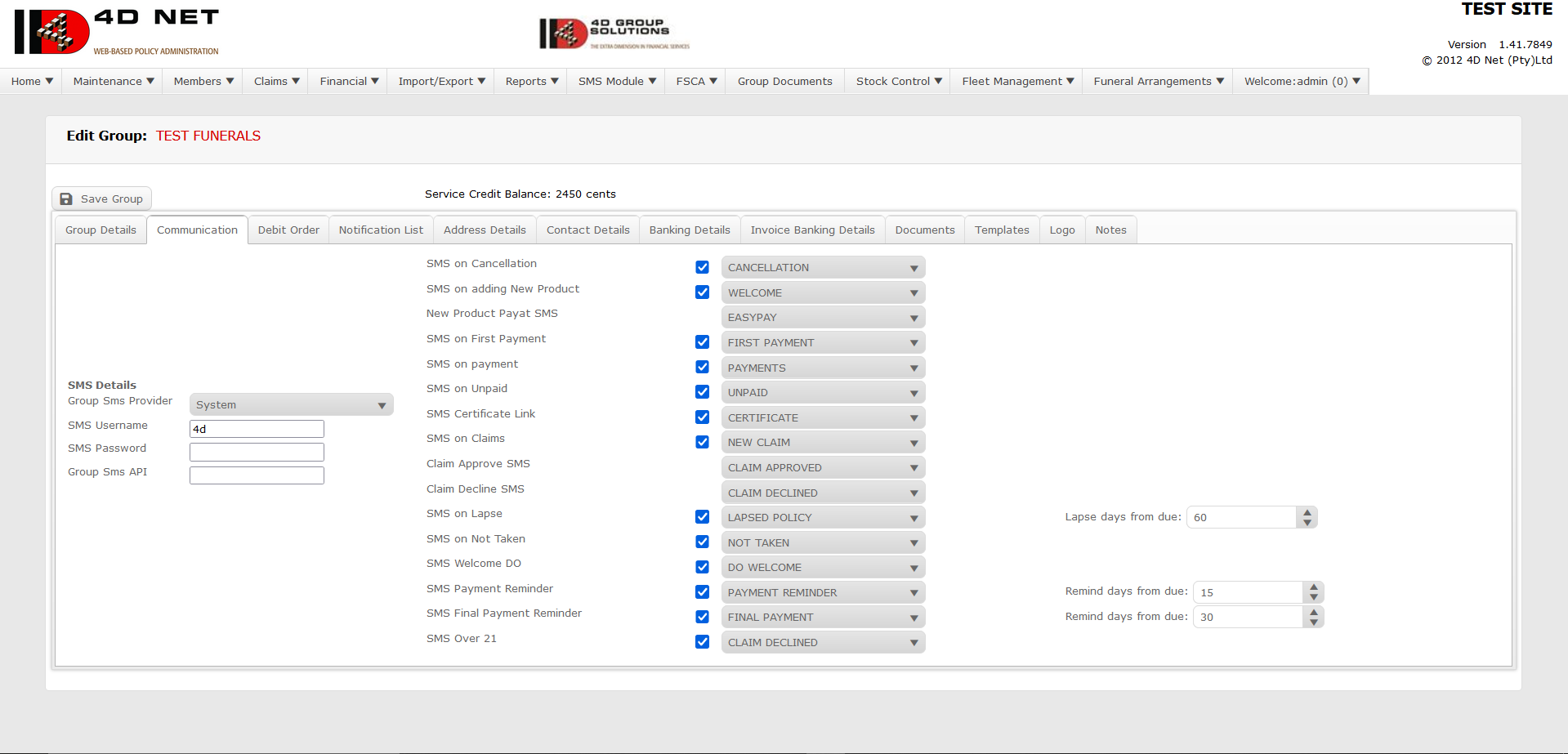Open the Welcome:admin user menu
The width and height of the screenshot is (1568, 754).
1302,81
